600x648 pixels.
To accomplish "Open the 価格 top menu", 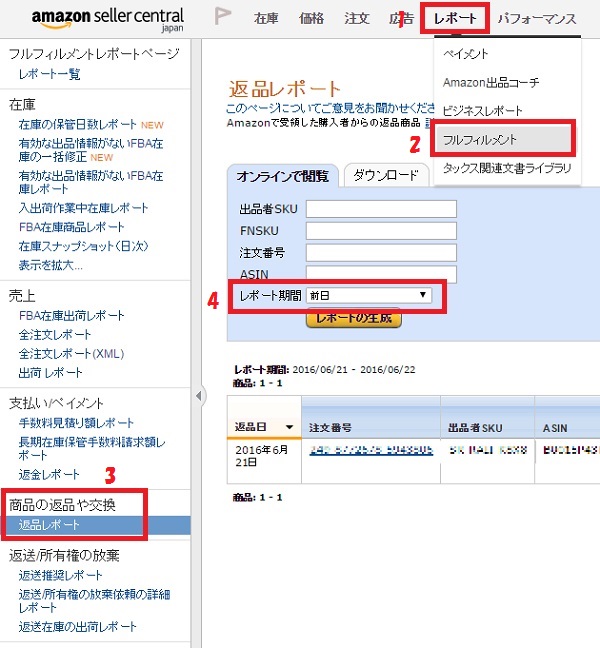I will click(x=311, y=19).
